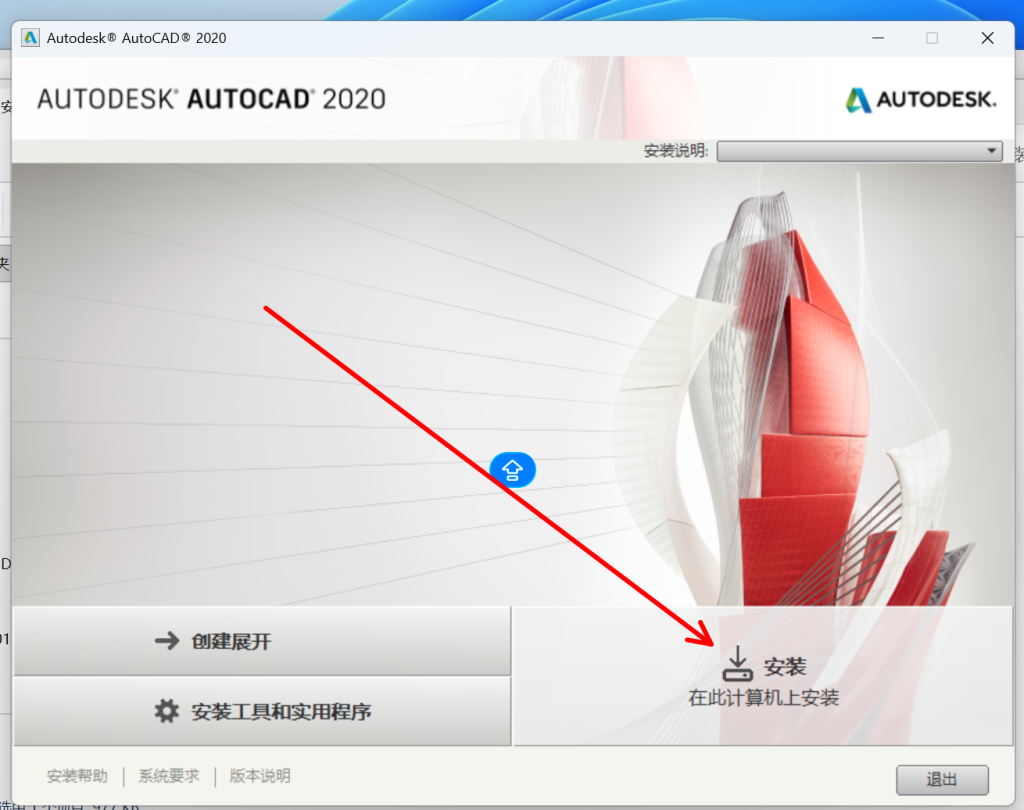
Task: Click the AutoCAD app icon in title bar
Action: pyautogui.click(x=30, y=38)
